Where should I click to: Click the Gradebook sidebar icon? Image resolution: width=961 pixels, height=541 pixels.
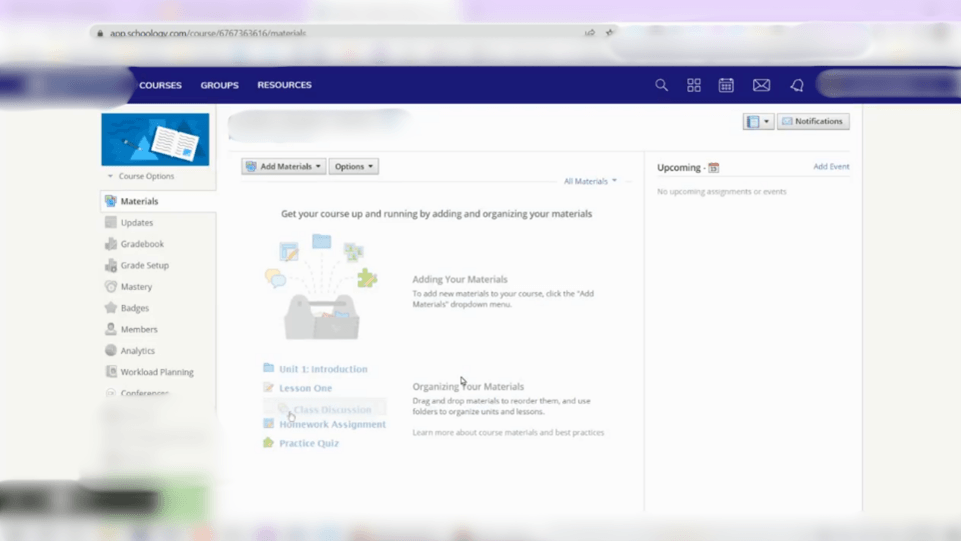coord(111,244)
